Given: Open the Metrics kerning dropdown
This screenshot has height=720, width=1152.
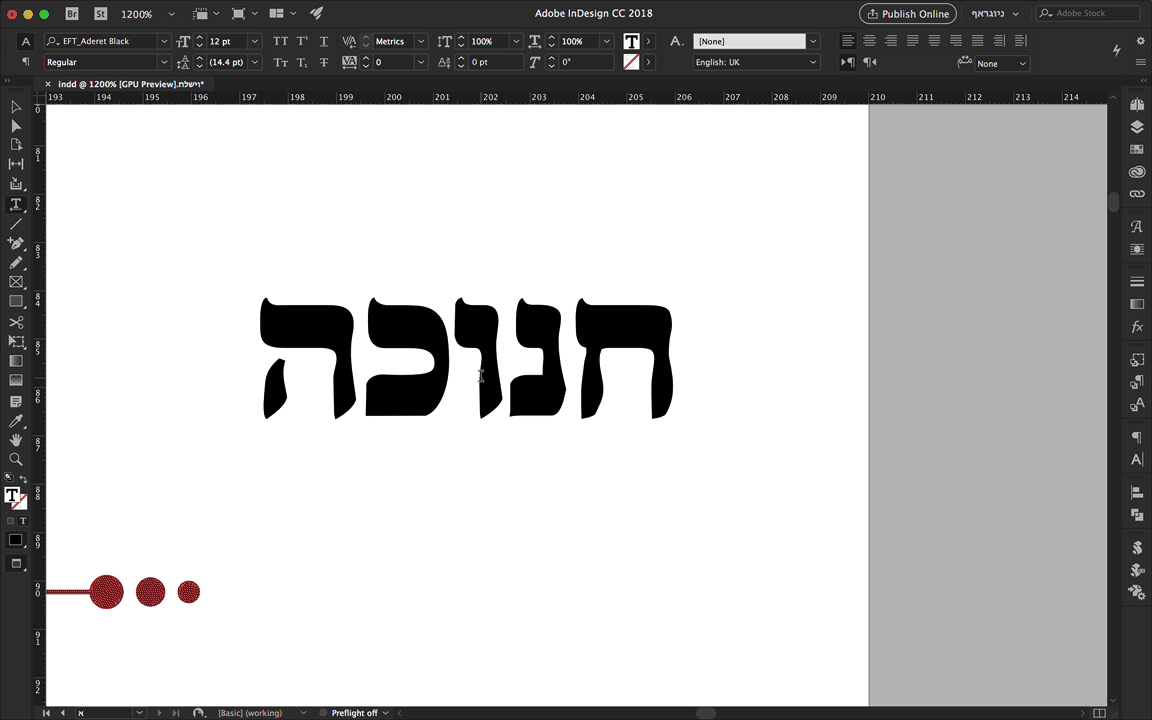Looking at the screenshot, I should (x=421, y=41).
